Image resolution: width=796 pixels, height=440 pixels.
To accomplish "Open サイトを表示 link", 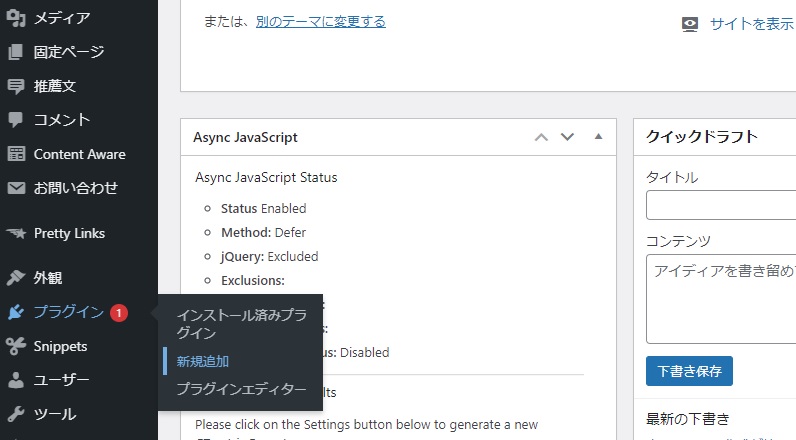I will pyautogui.click(x=751, y=24).
